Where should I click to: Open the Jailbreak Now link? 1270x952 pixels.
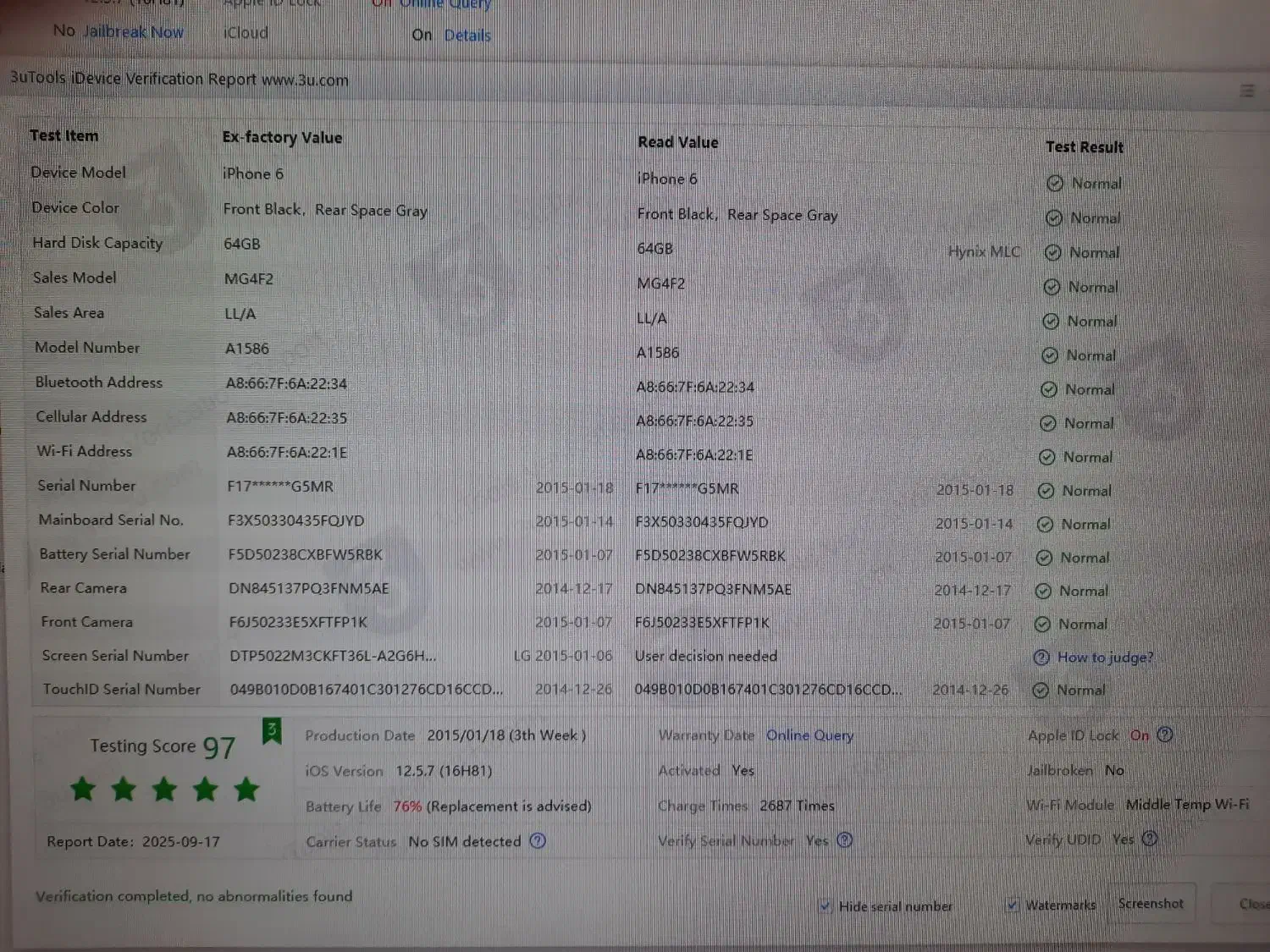(134, 32)
